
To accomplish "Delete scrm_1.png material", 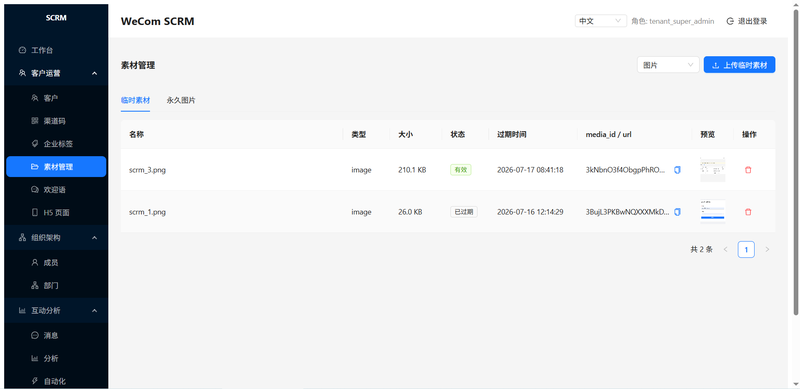I will (x=748, y=212).
